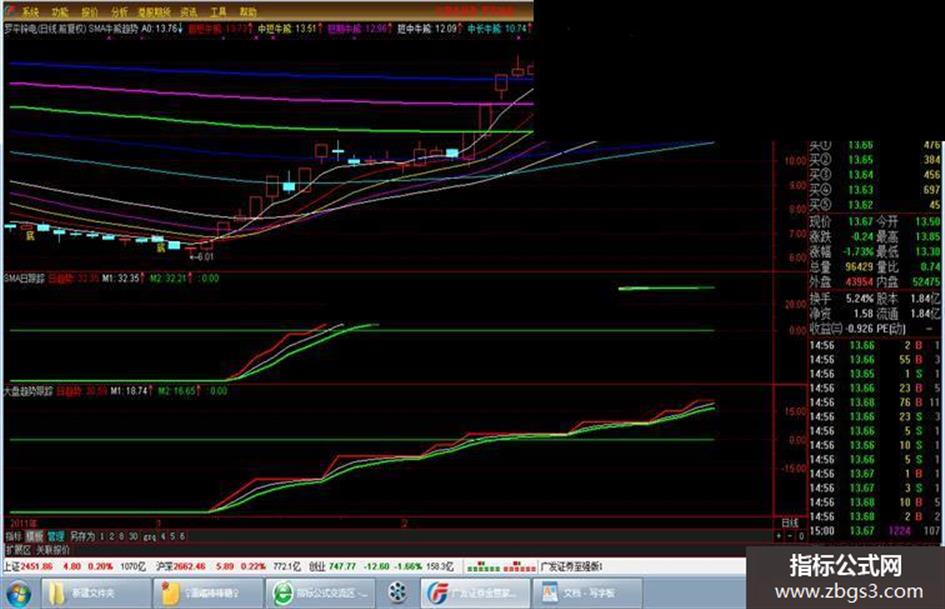Screen dimensions: 945x609
Task: Click the 2011年 date axis label
Action: point(24,523)
